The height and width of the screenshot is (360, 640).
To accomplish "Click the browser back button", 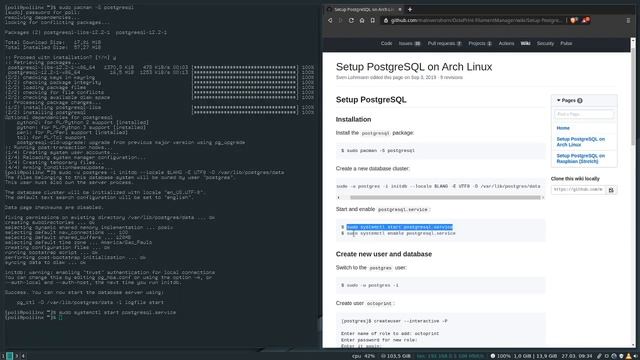I will [330, 20].
